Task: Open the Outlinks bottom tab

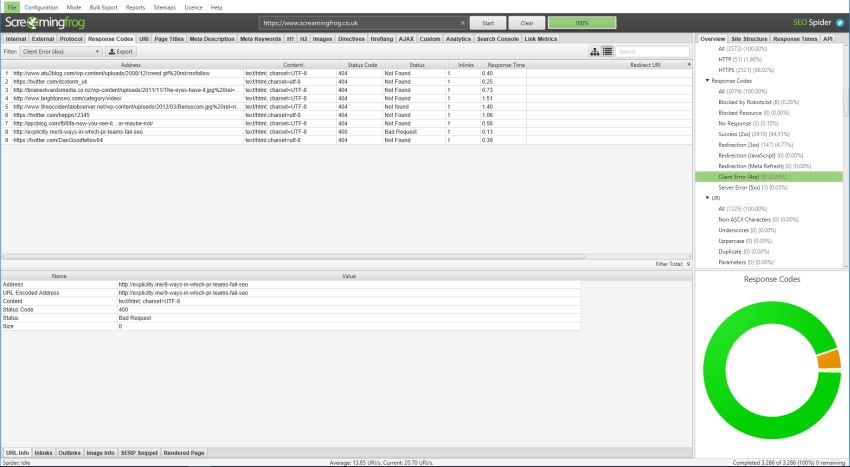Action: point(69,453)
